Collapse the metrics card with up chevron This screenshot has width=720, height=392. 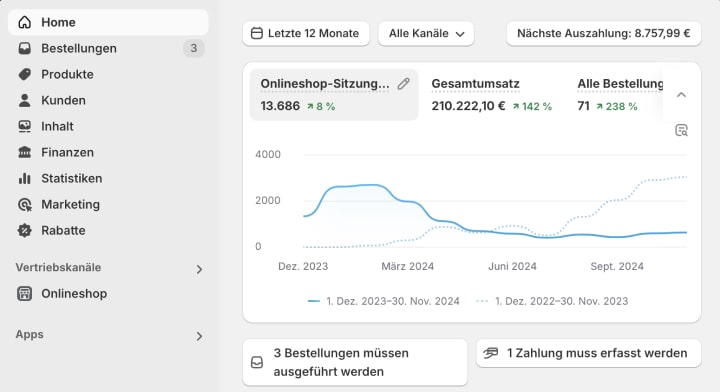(x=681, y=95)
